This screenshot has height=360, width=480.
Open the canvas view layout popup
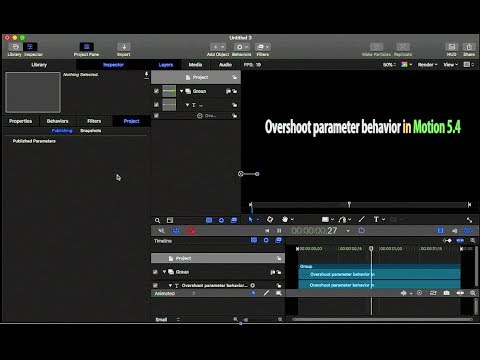click(469, 64)
